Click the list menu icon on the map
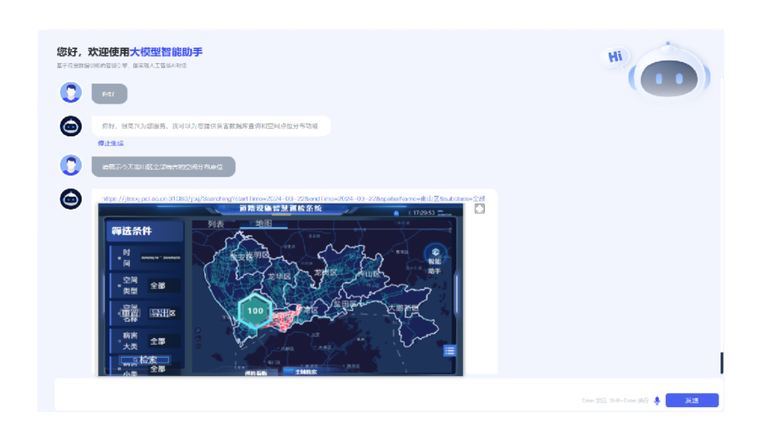This screenshot has height=440, width=760. (x=451, y=350)
